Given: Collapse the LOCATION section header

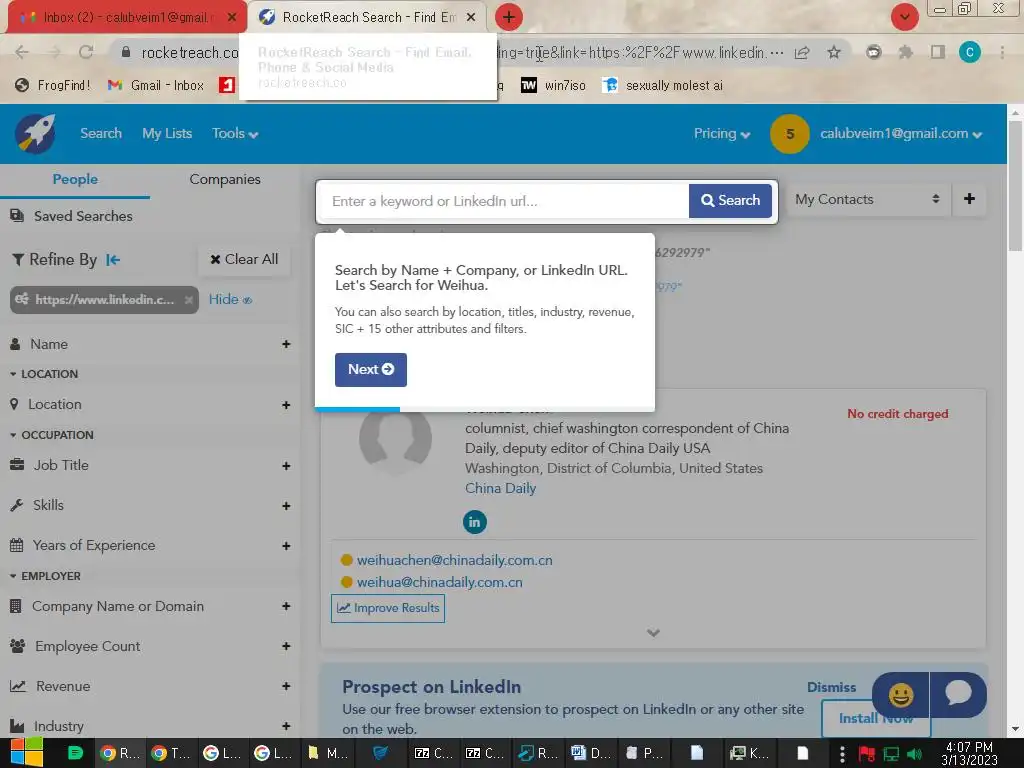Looking at the screenshot, I should (44, 374).
